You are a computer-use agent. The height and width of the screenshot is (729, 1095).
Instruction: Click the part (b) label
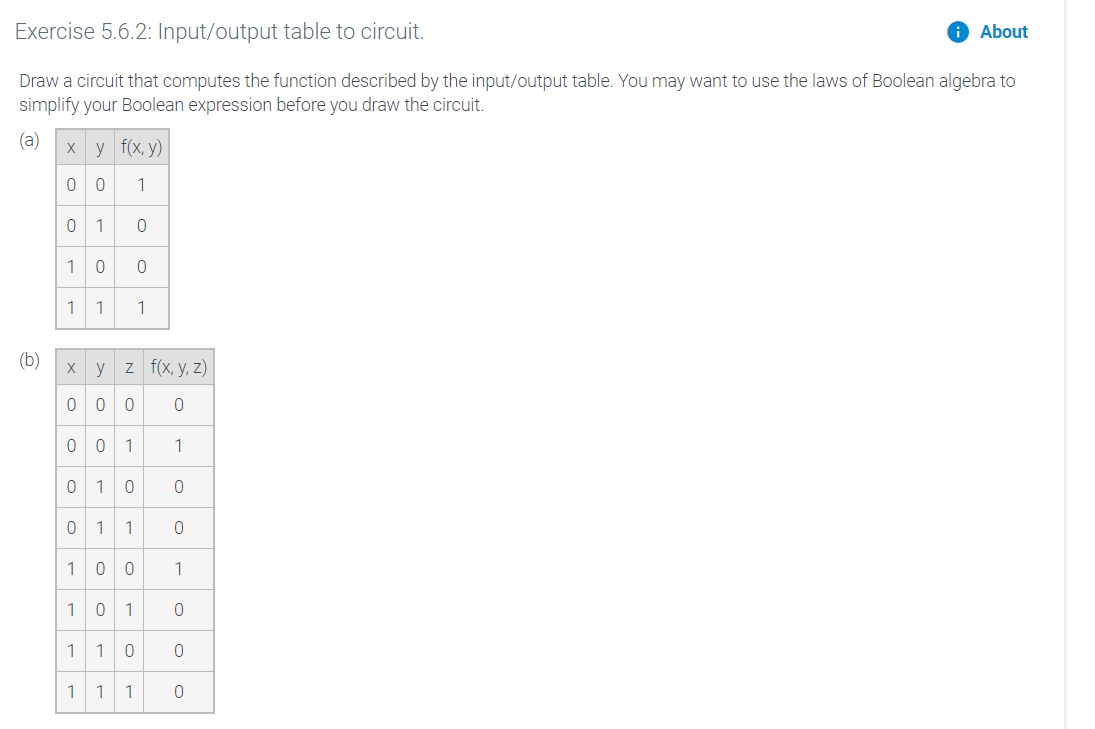[29, 359]
